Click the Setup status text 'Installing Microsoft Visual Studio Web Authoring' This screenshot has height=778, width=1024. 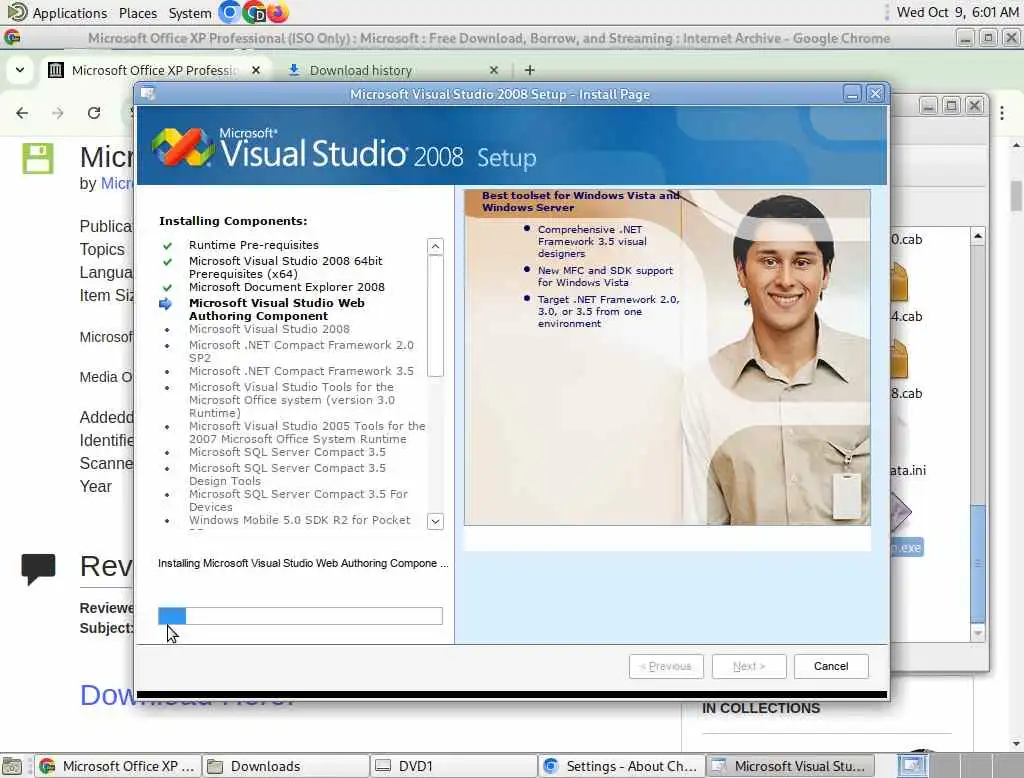click(303, 563)
